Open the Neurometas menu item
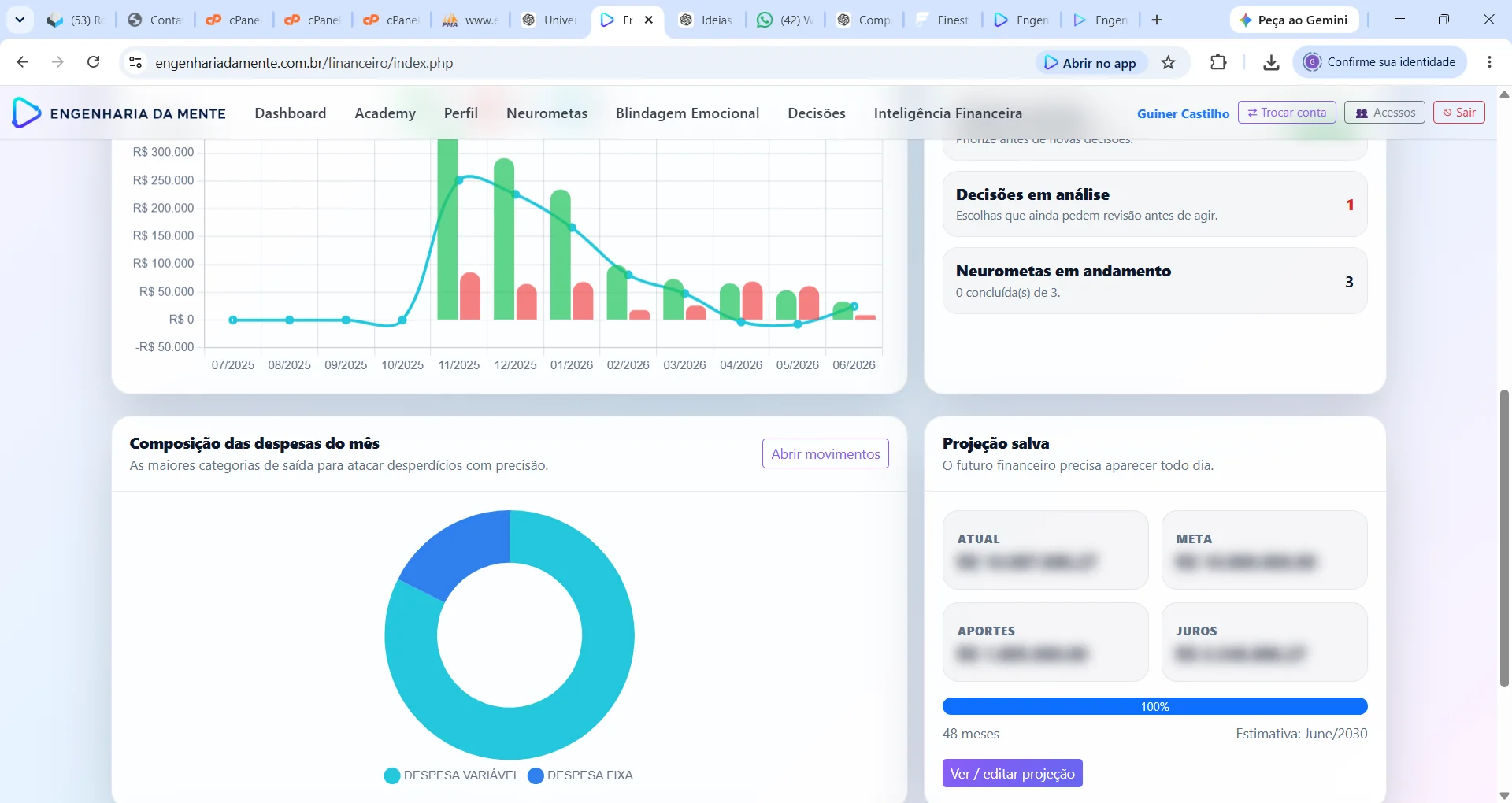Viewport: 1512px width, 803px height. (547, 113)
